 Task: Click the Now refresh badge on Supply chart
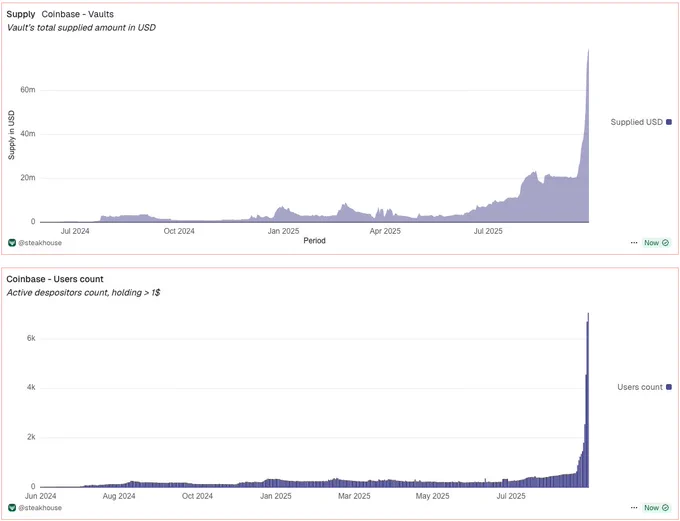[656, 242]
